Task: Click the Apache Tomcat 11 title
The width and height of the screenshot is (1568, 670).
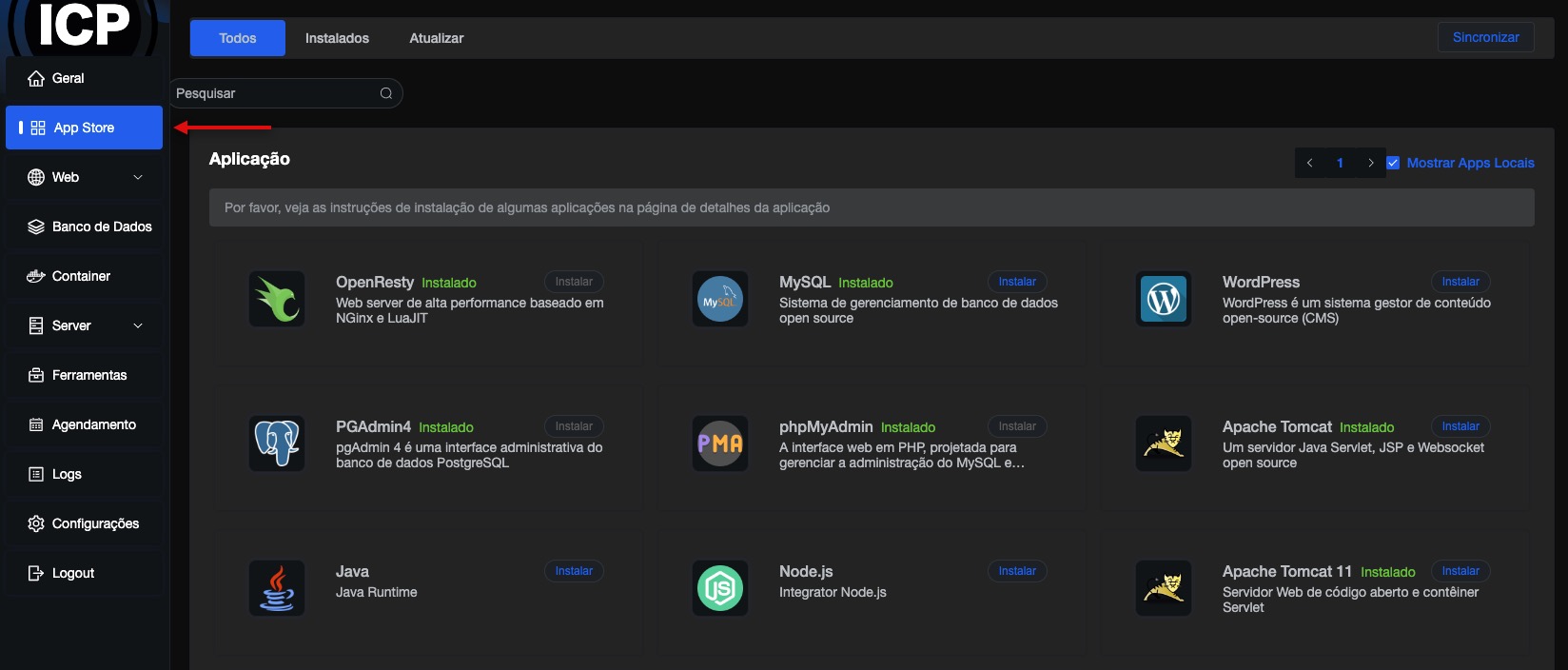Action: [1287, 571]
